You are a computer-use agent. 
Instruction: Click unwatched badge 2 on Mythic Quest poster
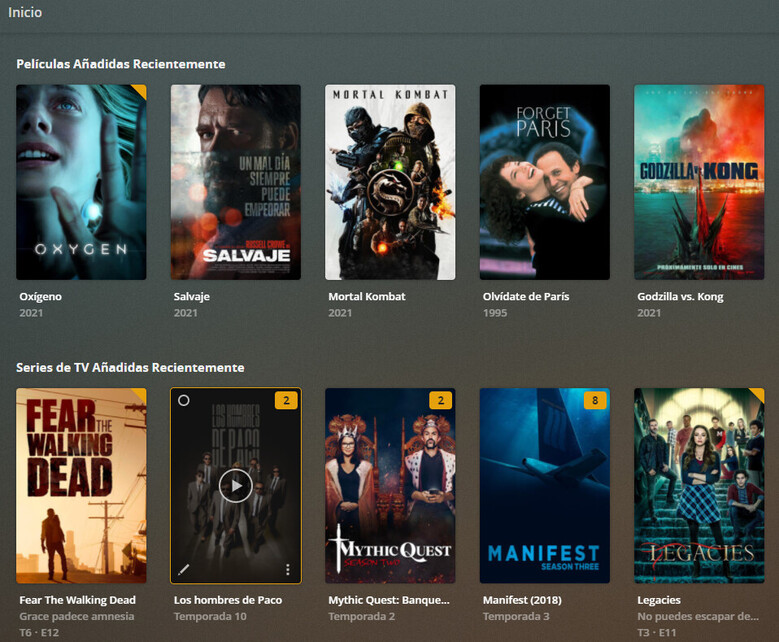coord(441,401)
